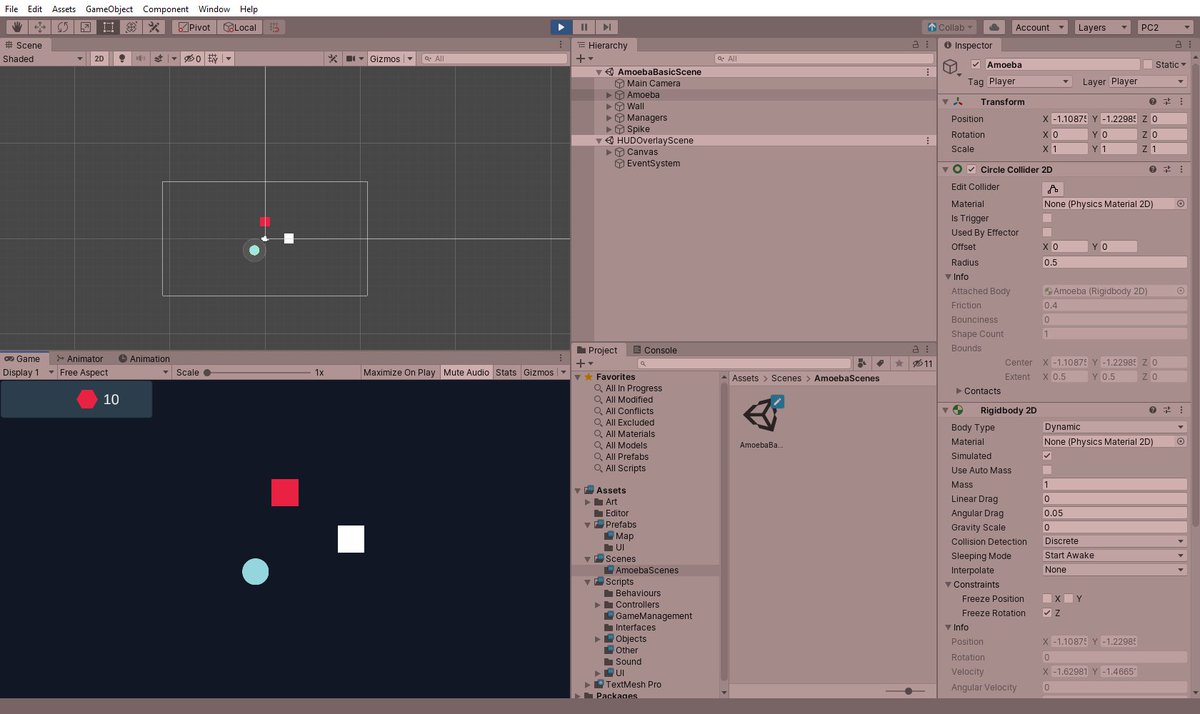The image size is (1200, 714).
Task: Adjust the Project icon size slider
Action: point(907,691)
